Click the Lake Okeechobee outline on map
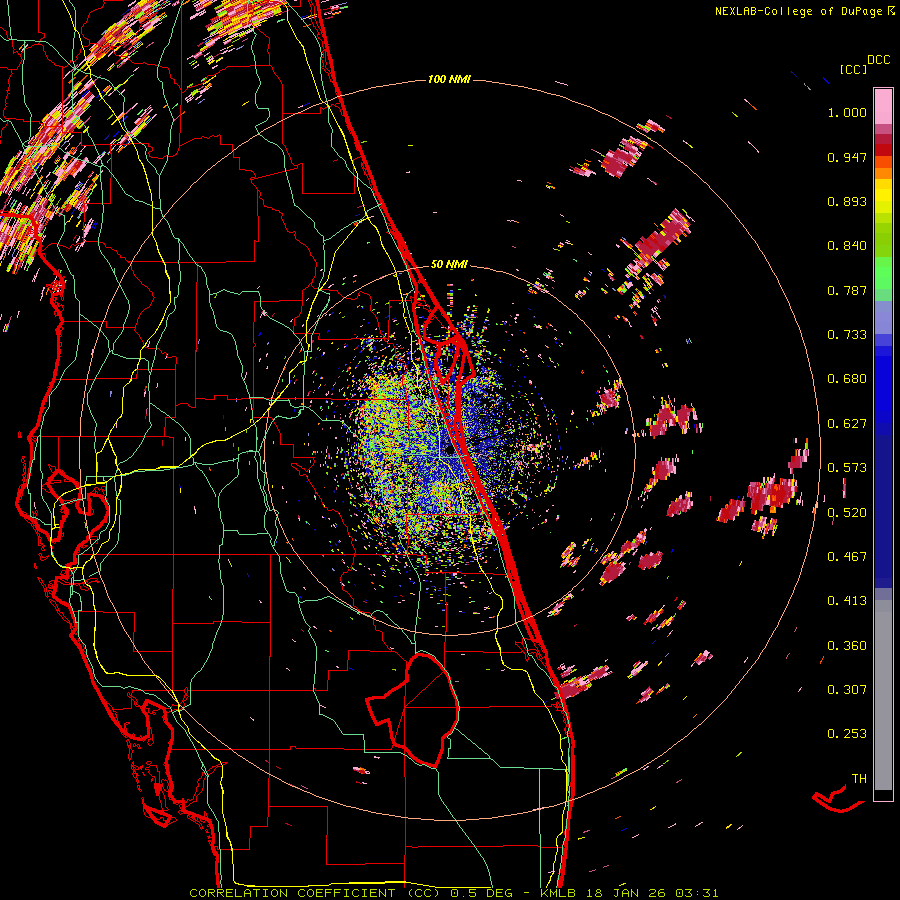The image size is (900, 900). pos(413,710)
